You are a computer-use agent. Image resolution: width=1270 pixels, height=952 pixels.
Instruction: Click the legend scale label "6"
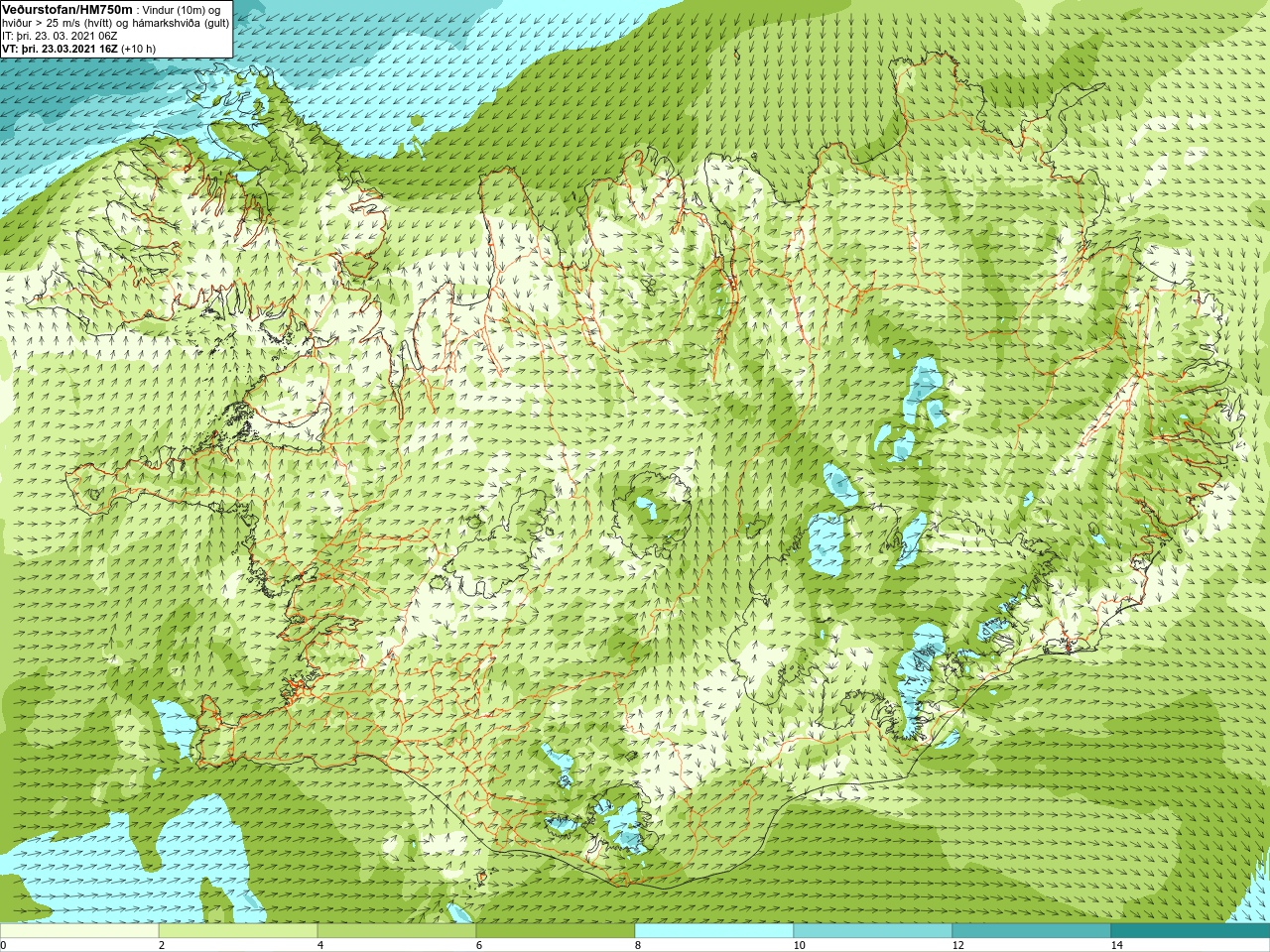click(x=479, y=945)
